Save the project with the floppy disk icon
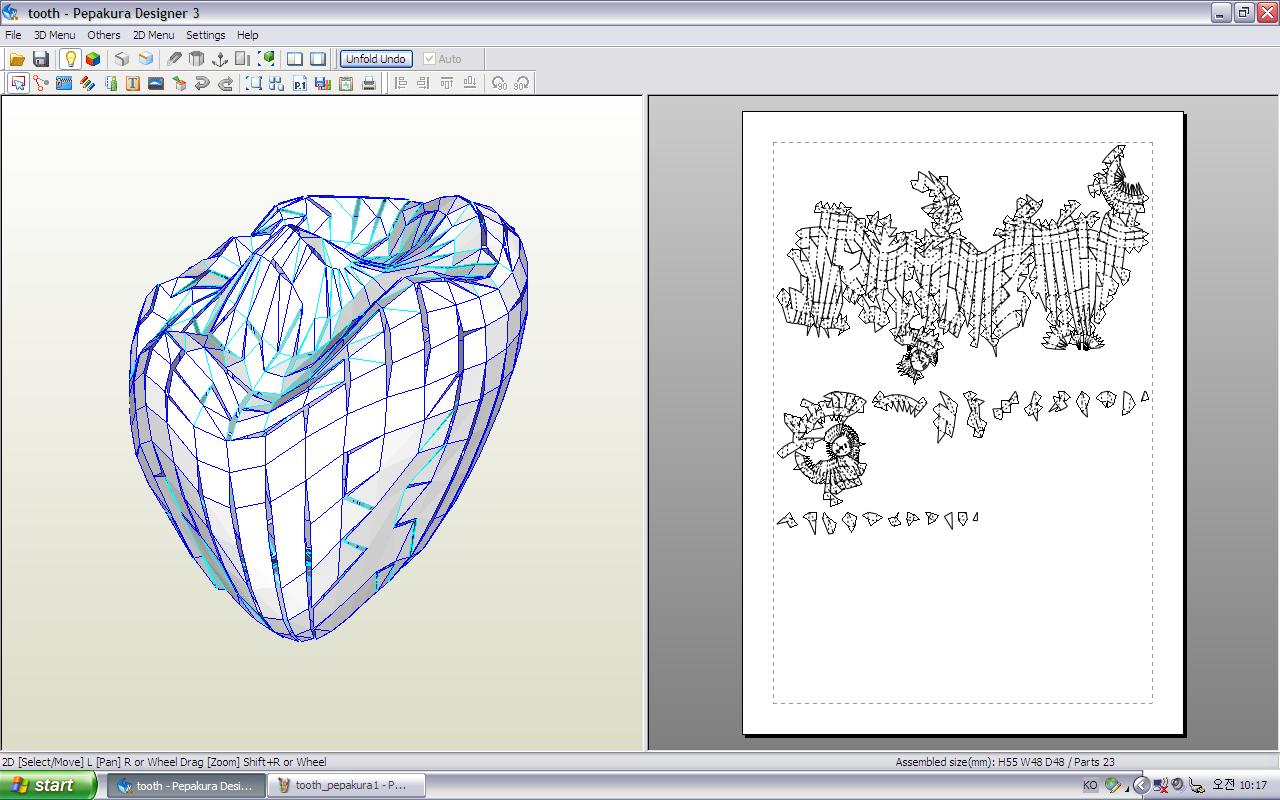Image resolution: width=1280 pixels, height=800 pixels. [x=41, y=59]
